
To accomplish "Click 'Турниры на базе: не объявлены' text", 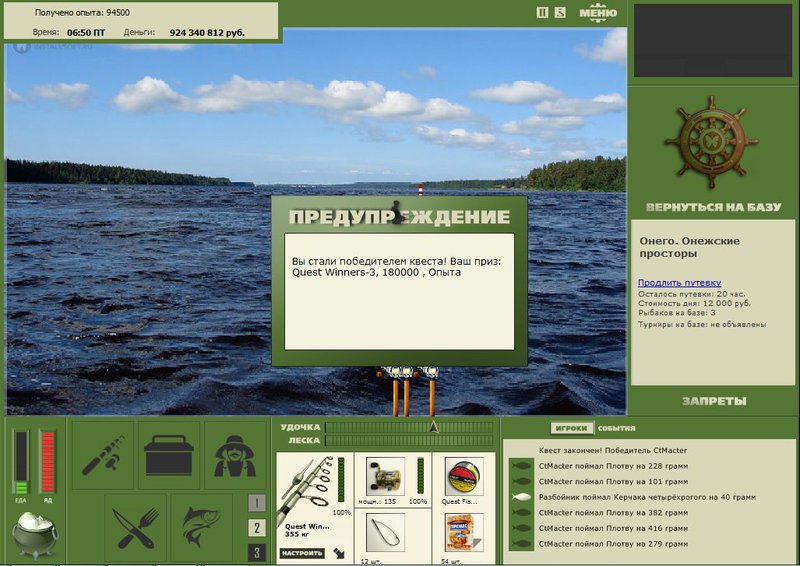I will (x=702, y=325).
